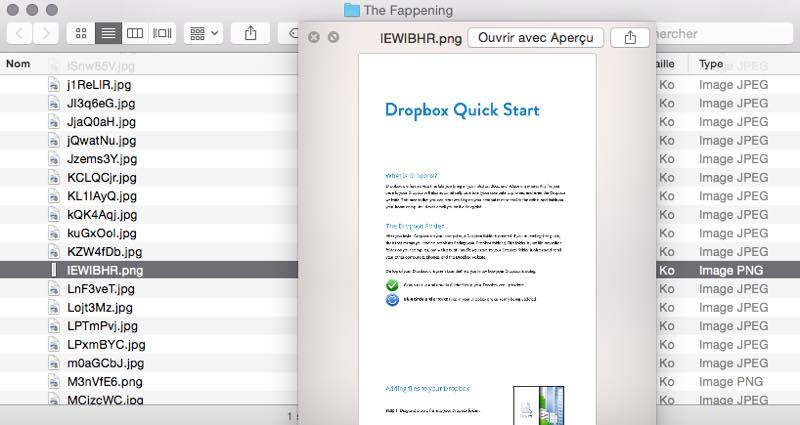Click the green checkmark icon in preview
800x425 pixels.
click(x=392, y=285)
